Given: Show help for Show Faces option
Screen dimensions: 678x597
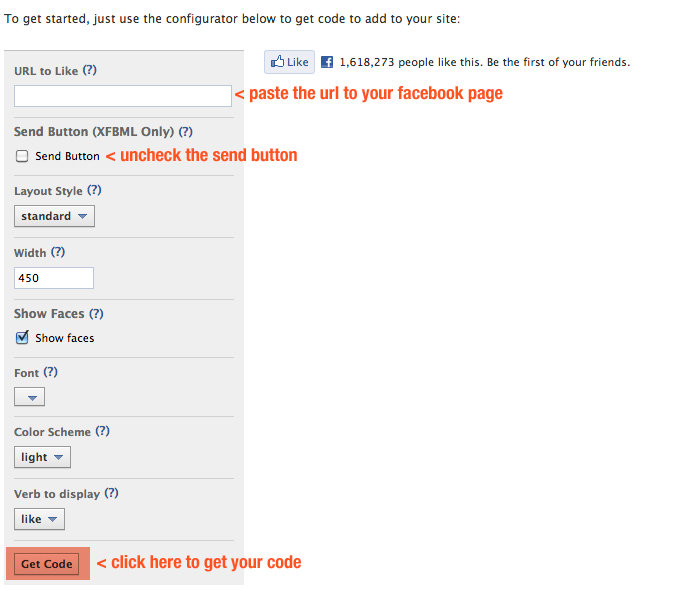Looking at the screenshot, I should [x=96, y=313].
